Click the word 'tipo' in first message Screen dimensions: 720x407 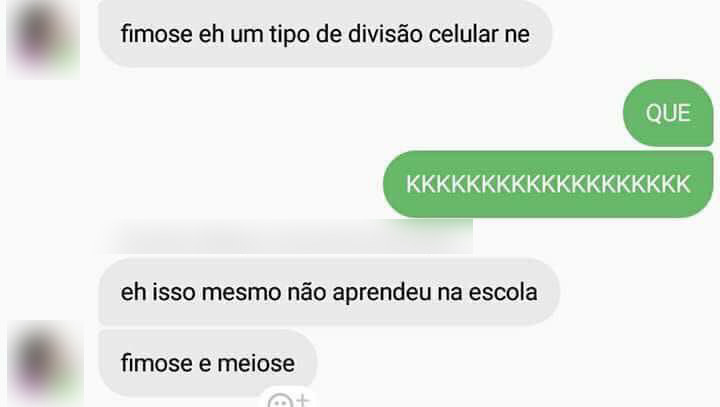pos(289,35)
